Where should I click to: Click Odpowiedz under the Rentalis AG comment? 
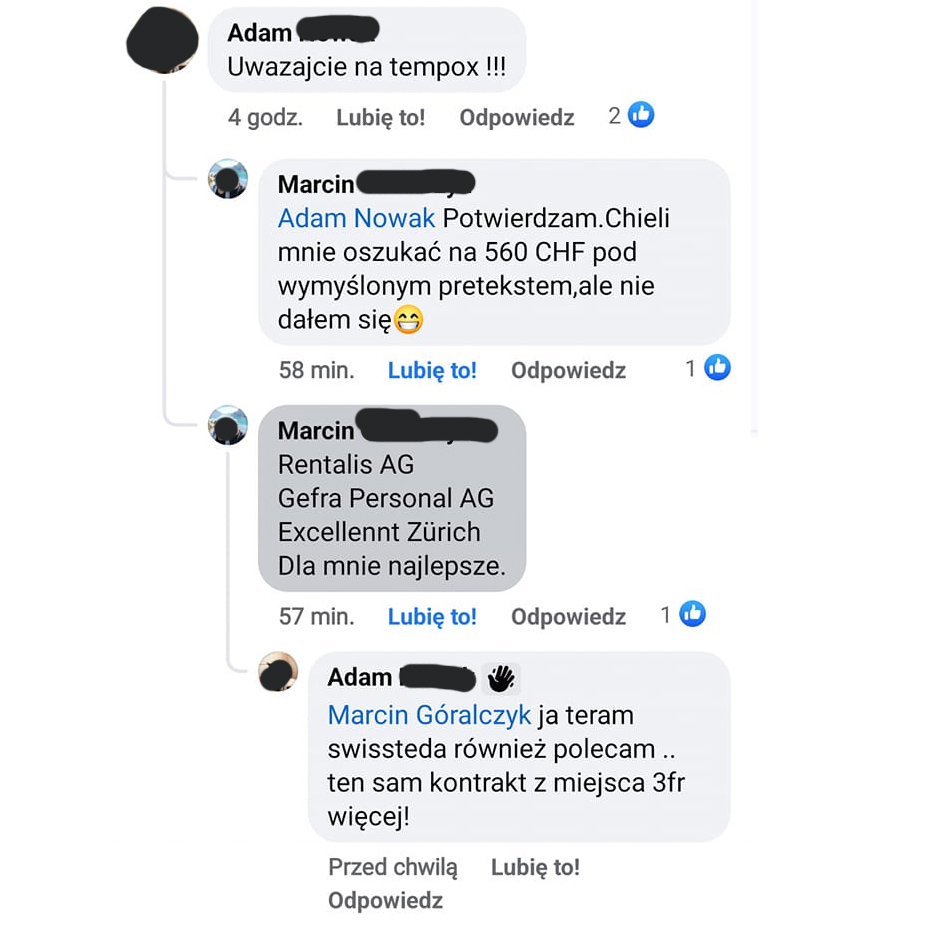(569, 617)
